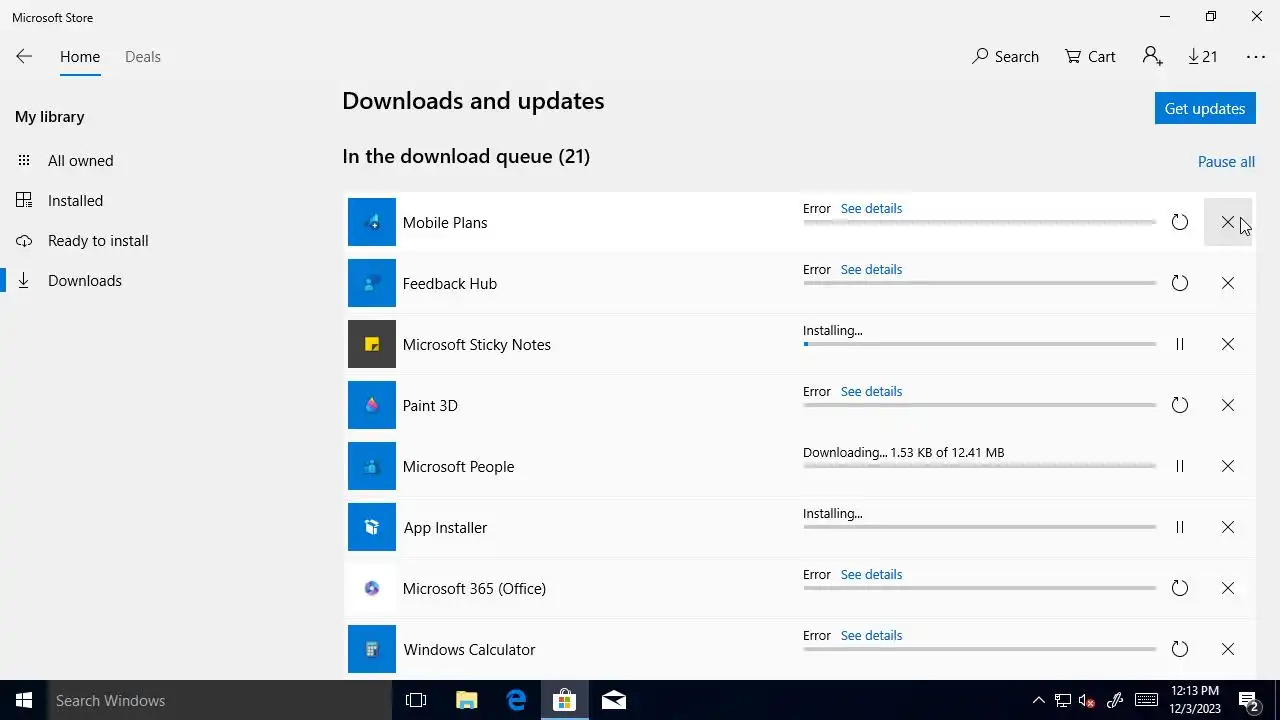Open the taskbar clock showing 12:13 PM
This screenshot has height=720, width=1280.
point(1194,700)
